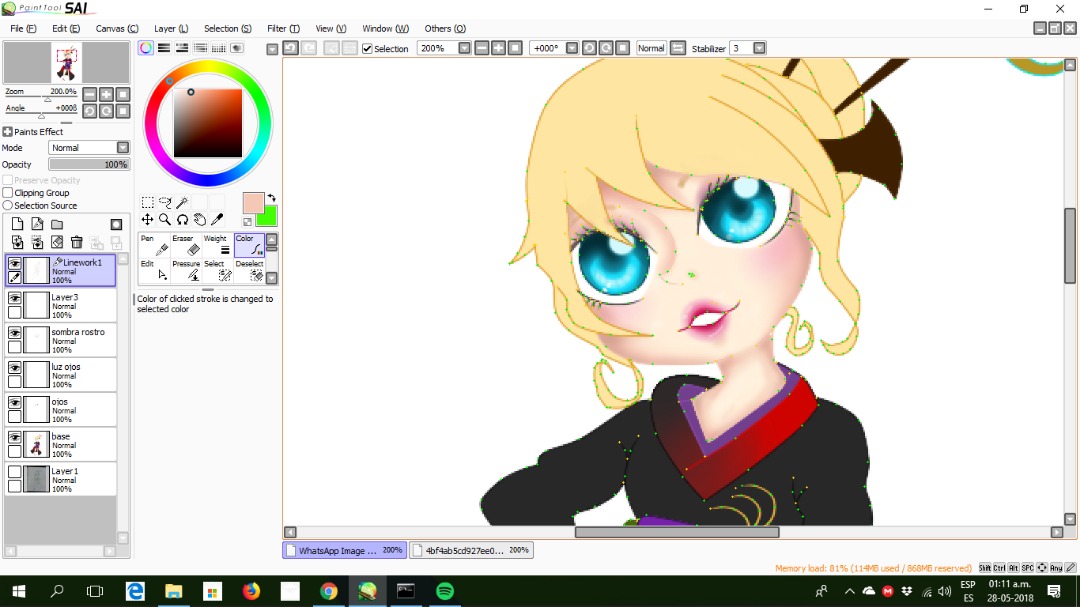
Task: Zoom out with toolbar minus button
Action: coord(482,48)
